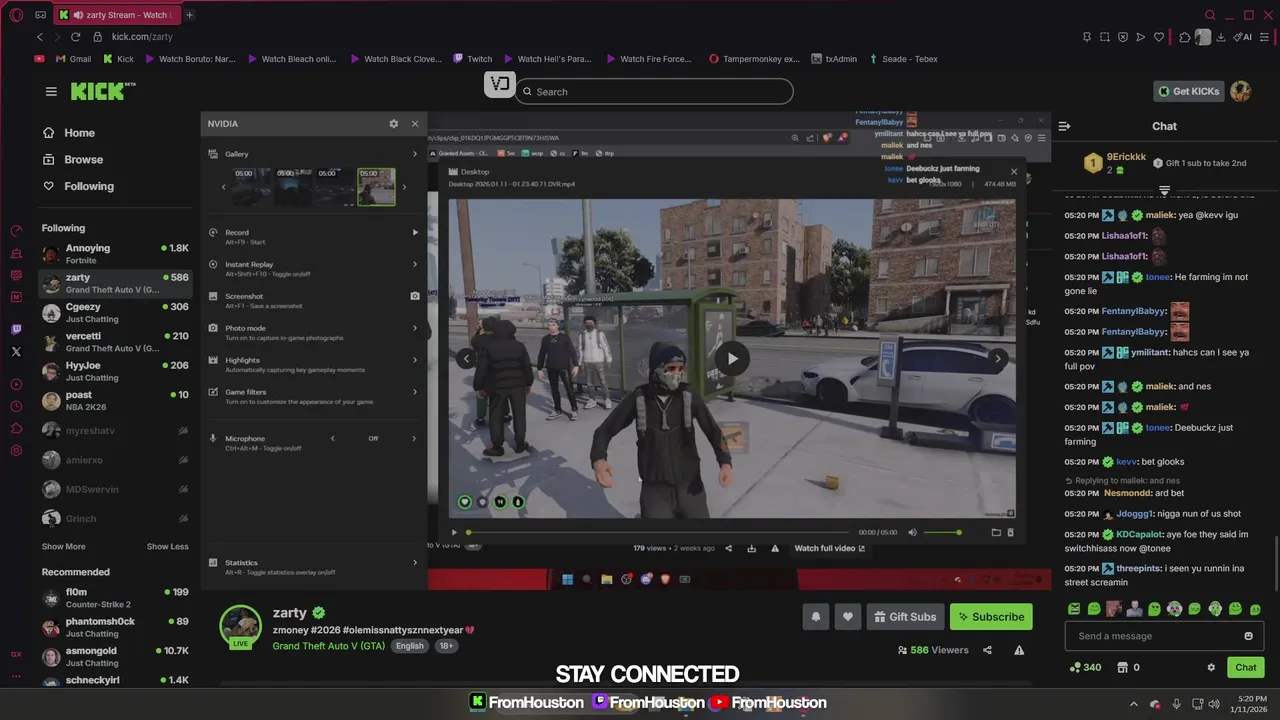Click Show More under Following

[63, 547]
